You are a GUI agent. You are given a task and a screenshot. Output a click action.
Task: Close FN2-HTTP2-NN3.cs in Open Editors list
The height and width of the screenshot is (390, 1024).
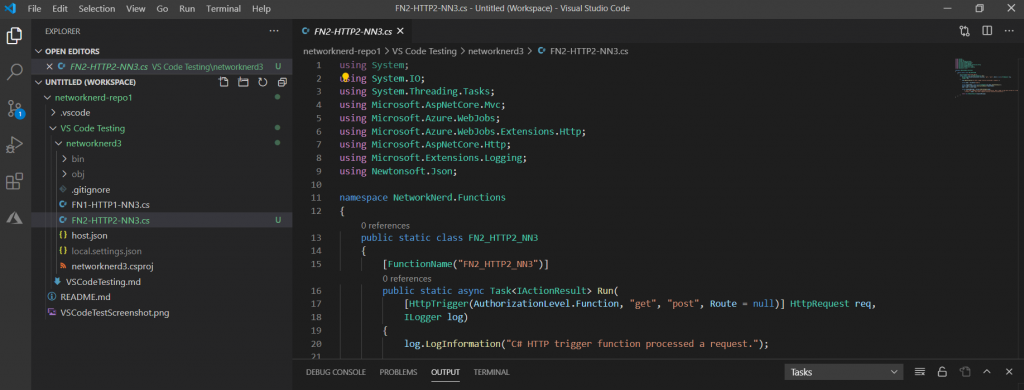click(49, 67)
